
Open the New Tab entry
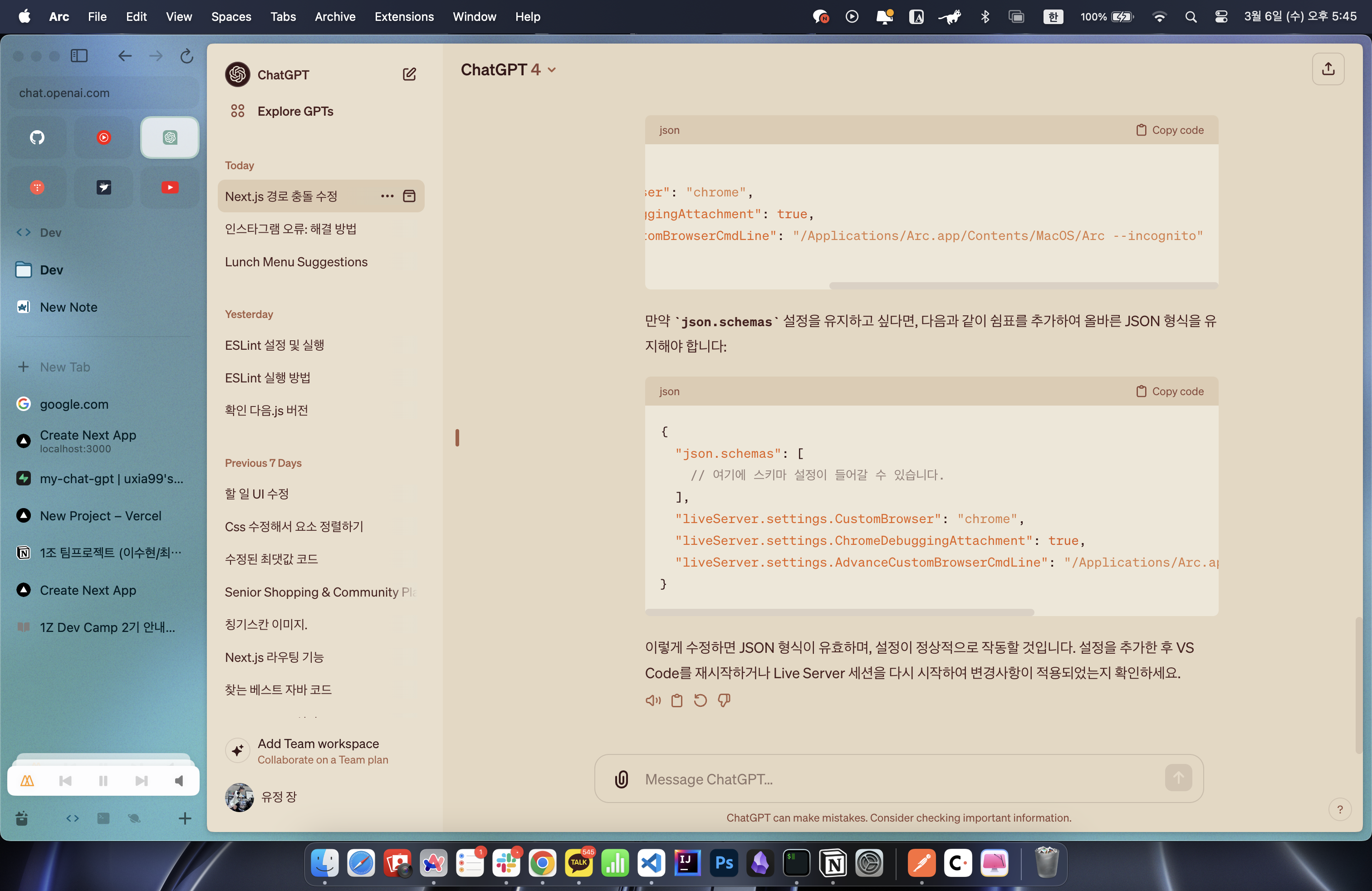104,367
